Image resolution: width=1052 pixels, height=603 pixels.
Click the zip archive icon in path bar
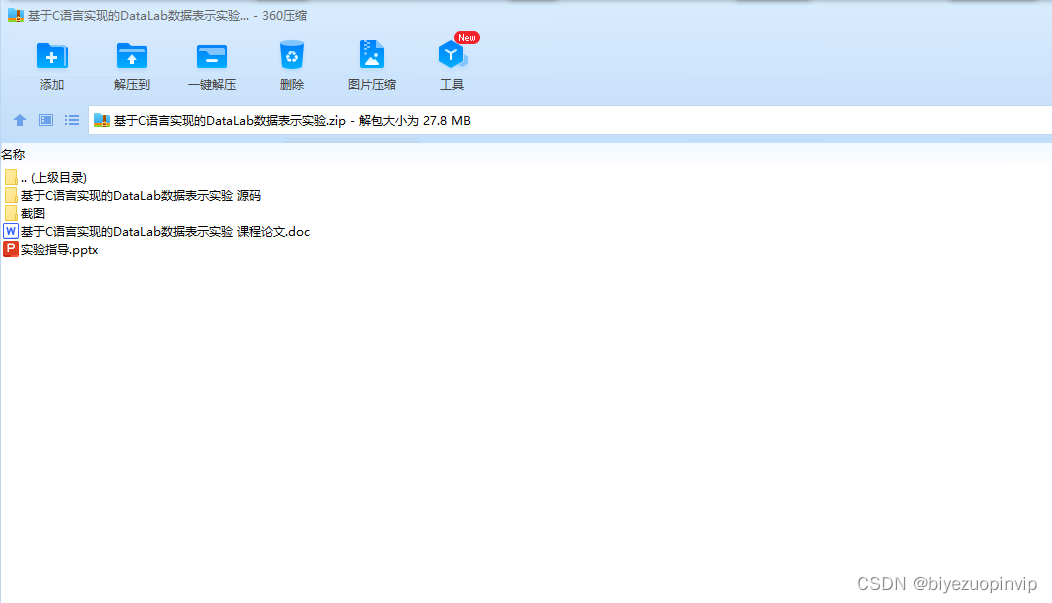[102, 121]
